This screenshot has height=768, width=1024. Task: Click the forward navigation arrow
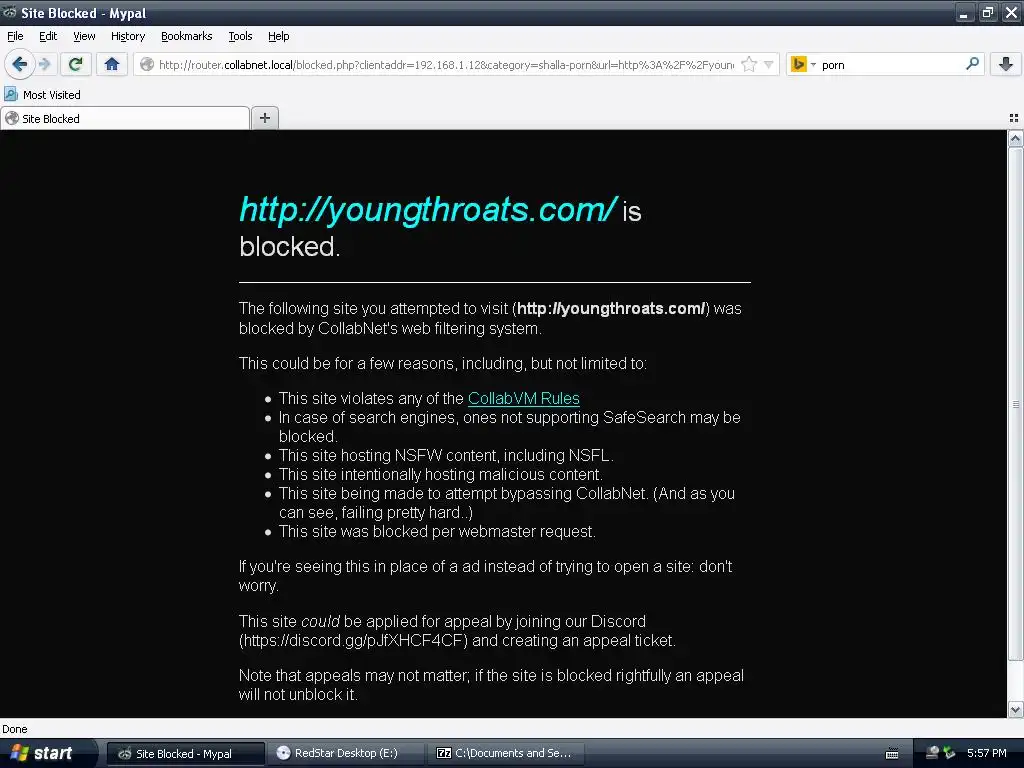44,64
